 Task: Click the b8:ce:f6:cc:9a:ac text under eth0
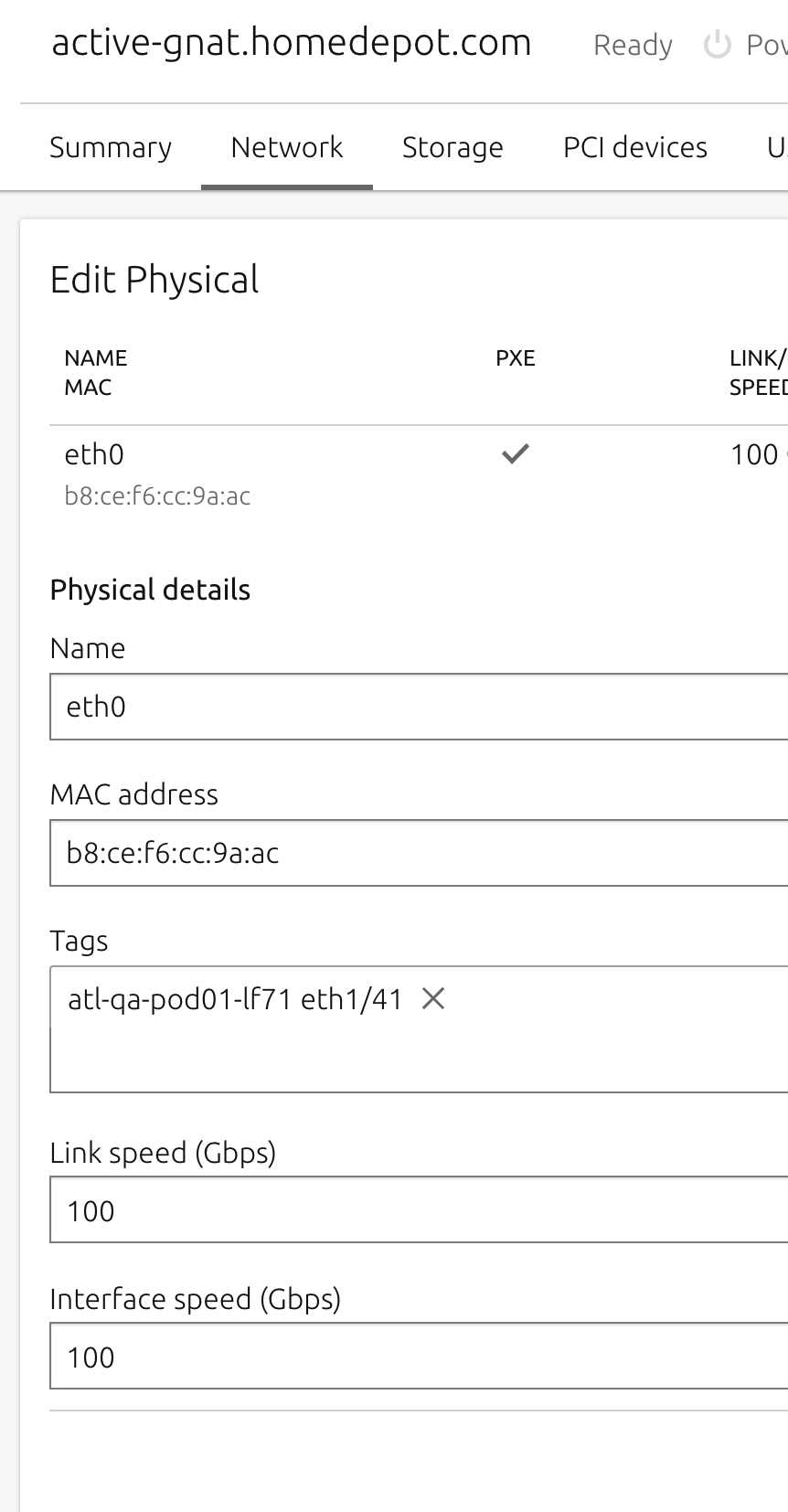[x=157, y=495]
